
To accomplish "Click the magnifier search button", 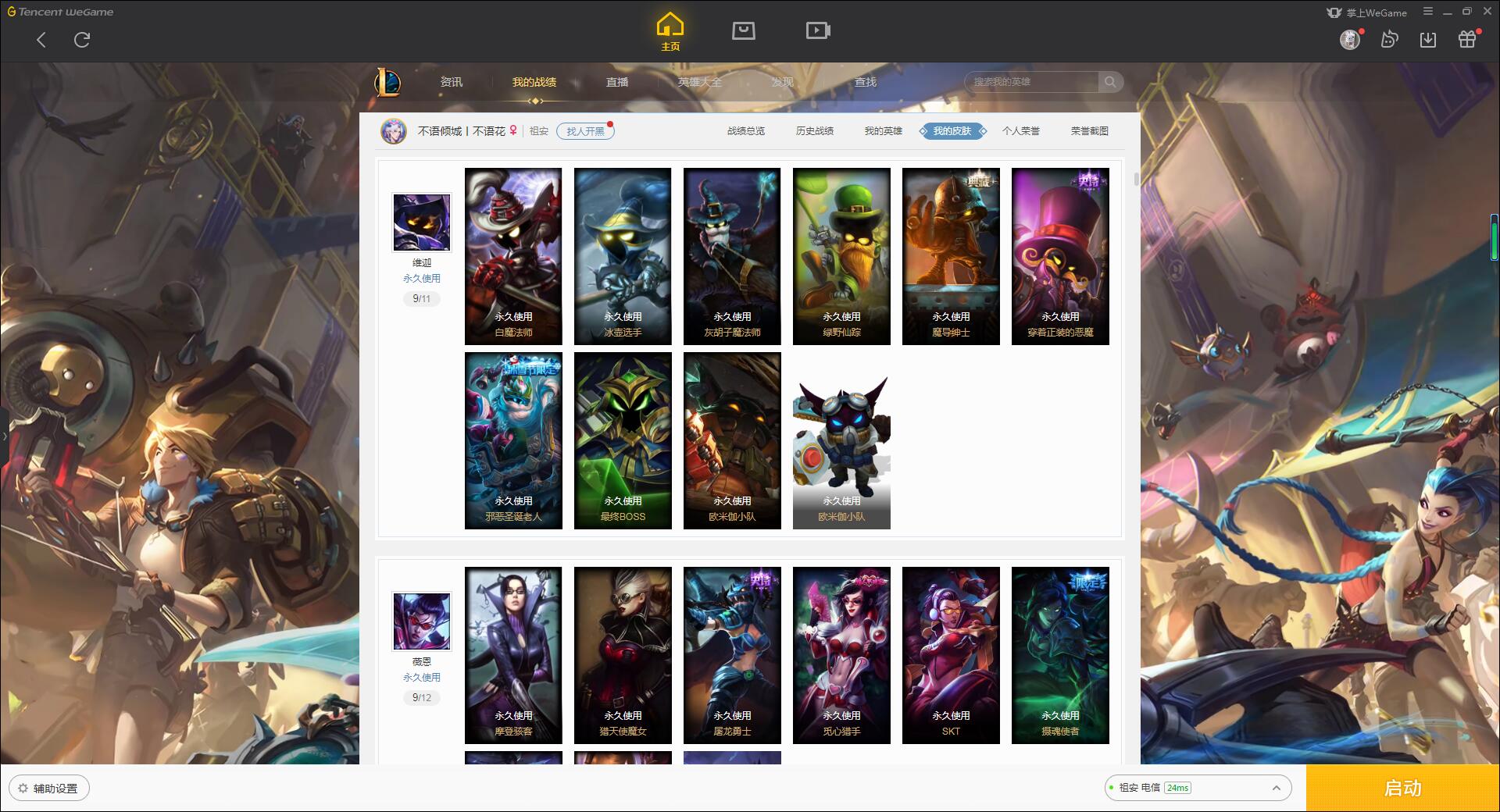I will click(x=1109, y=82).
